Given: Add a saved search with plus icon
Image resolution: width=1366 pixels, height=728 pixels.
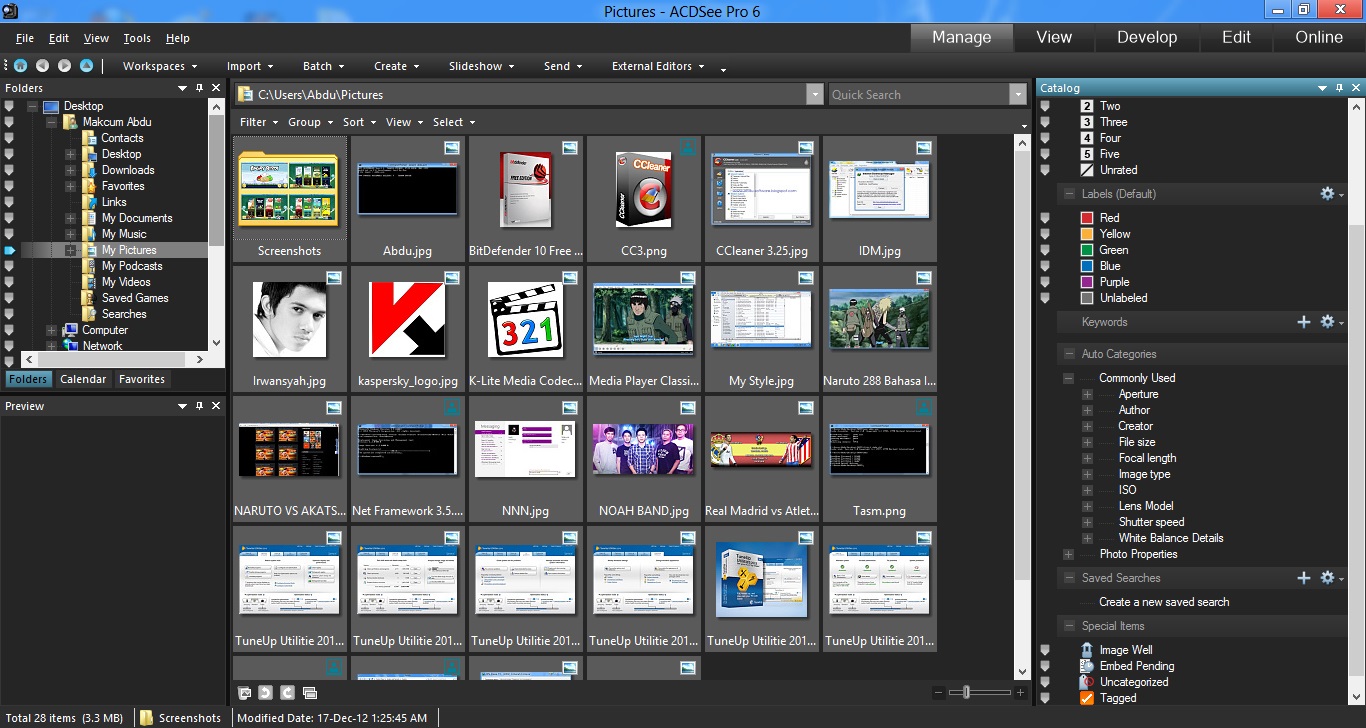Looking at the screenshot, I should pos(1303,578).
